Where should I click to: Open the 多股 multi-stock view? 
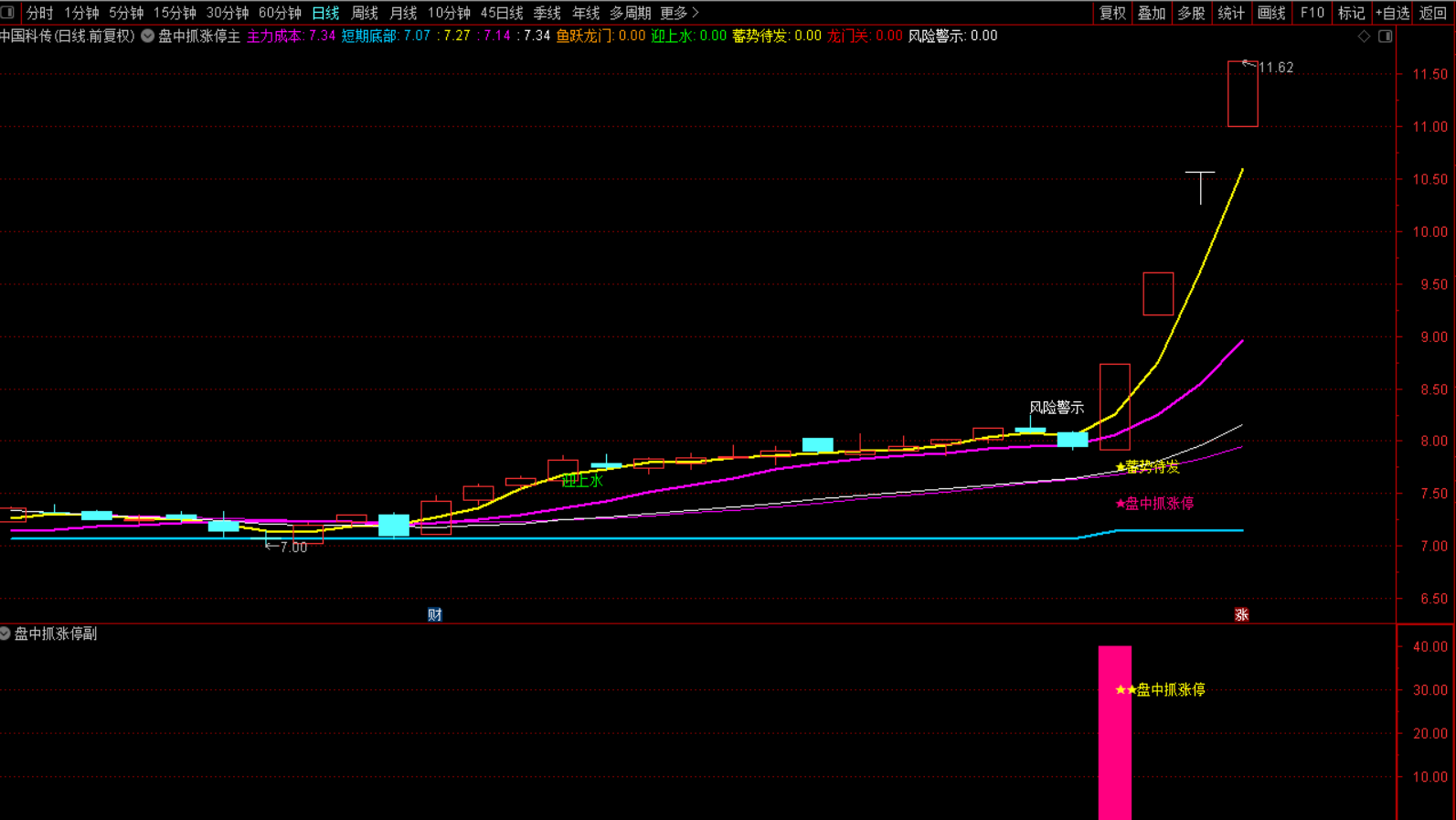tap(1191, 13)
